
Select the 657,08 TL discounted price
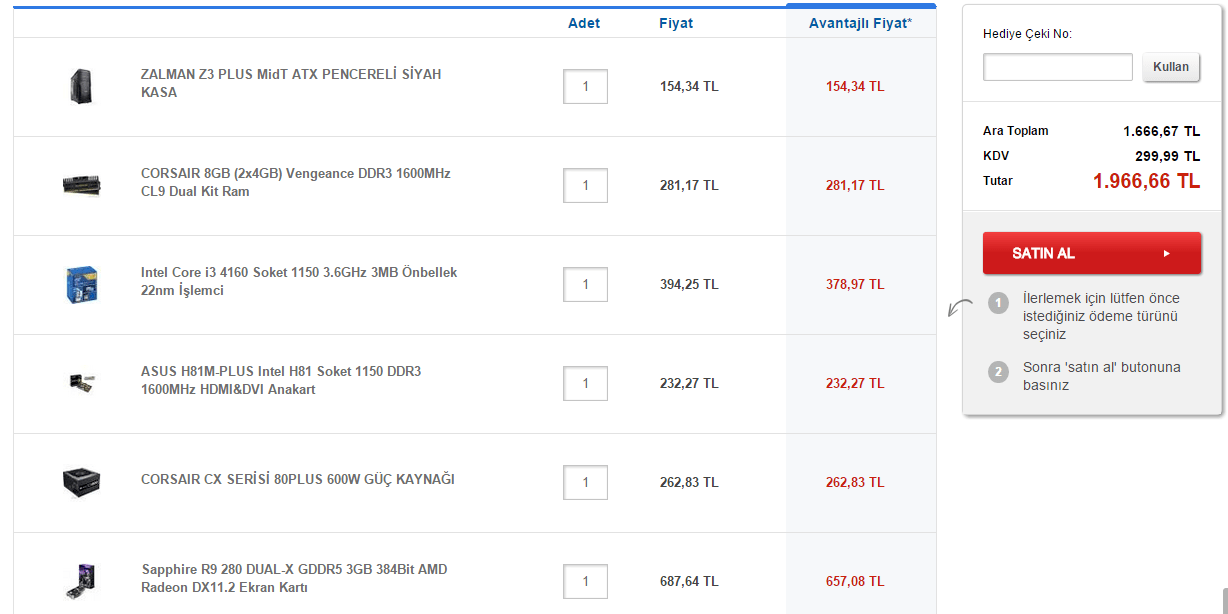point(855,581)
